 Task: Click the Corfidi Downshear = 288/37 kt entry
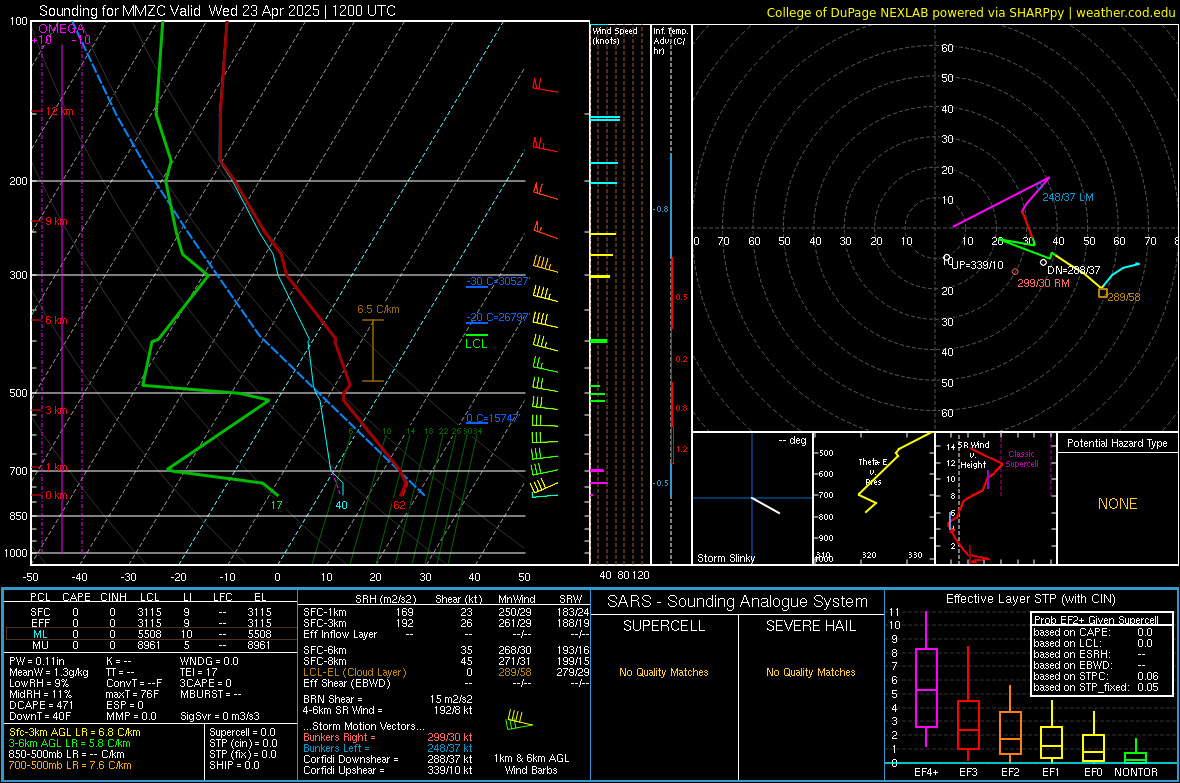click(x=388, y=759)
